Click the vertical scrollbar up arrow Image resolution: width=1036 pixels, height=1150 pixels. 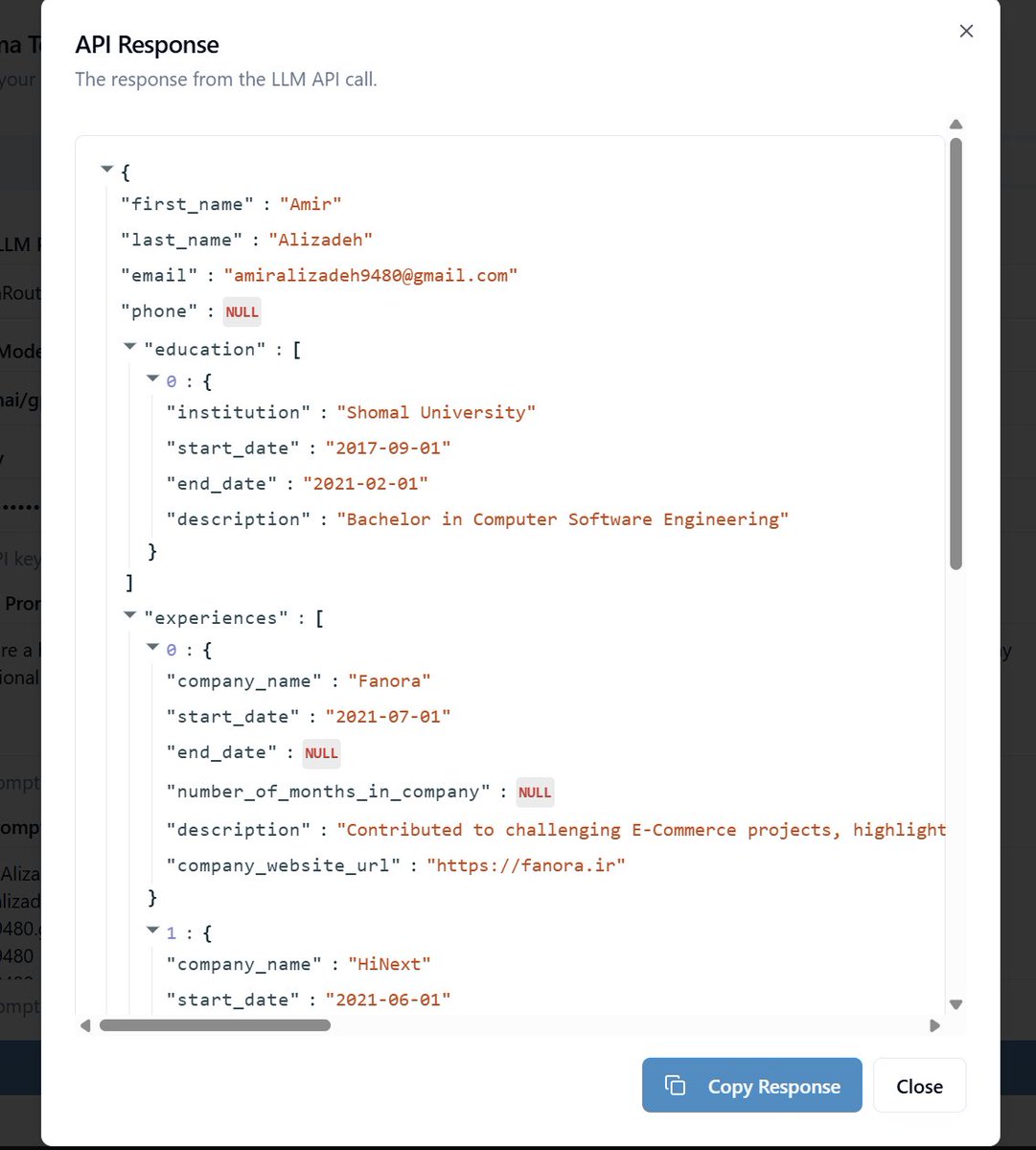(955, 125)
